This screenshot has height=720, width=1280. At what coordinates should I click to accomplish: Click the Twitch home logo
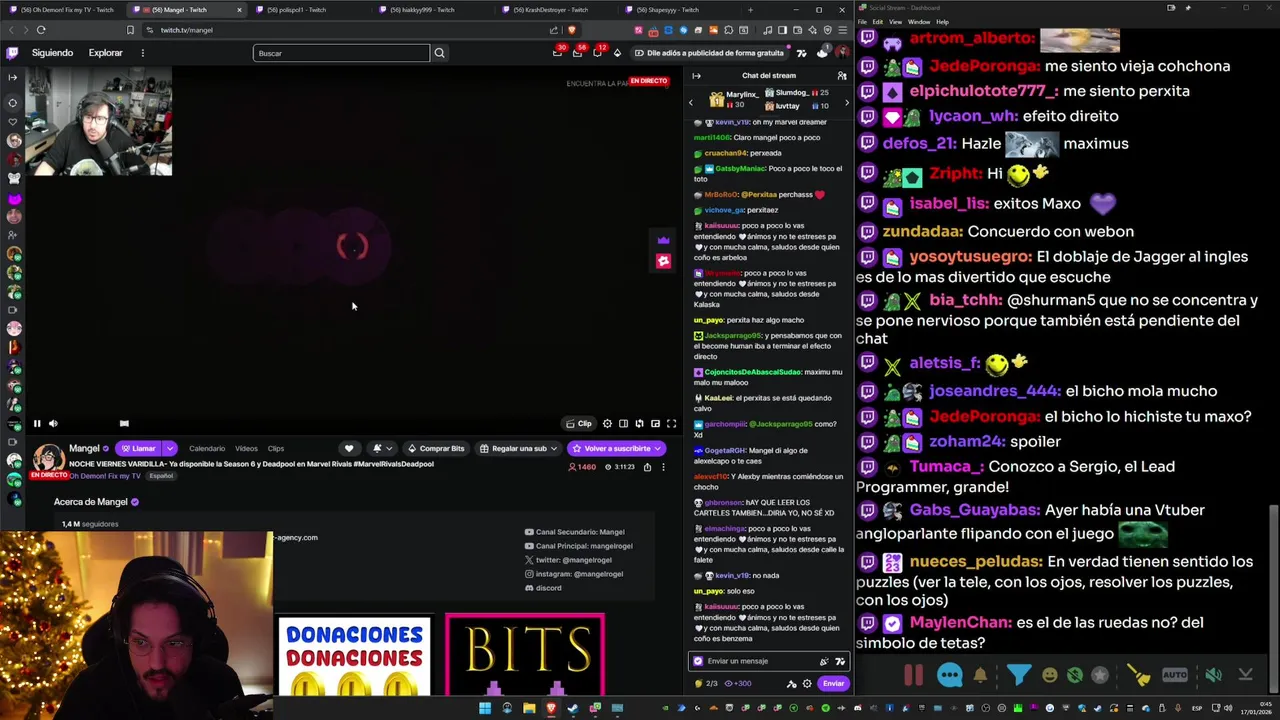pos(12,53)
